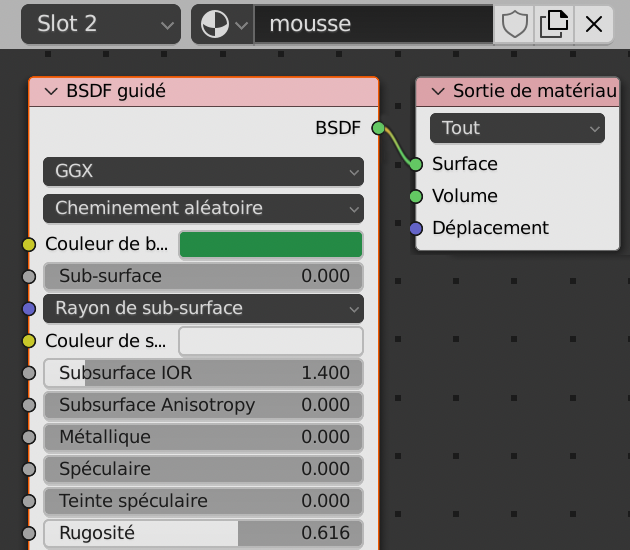Click the Volume input socket

[x=416, y=196]
